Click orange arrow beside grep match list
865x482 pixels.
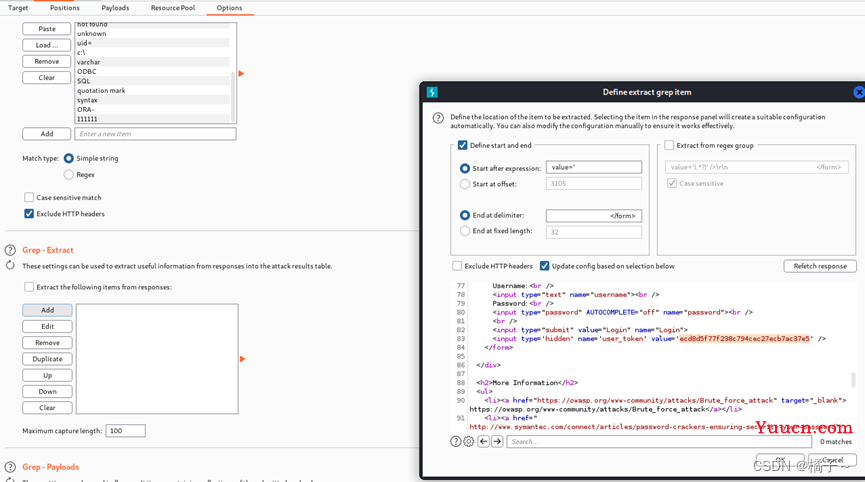pos(241,73)
